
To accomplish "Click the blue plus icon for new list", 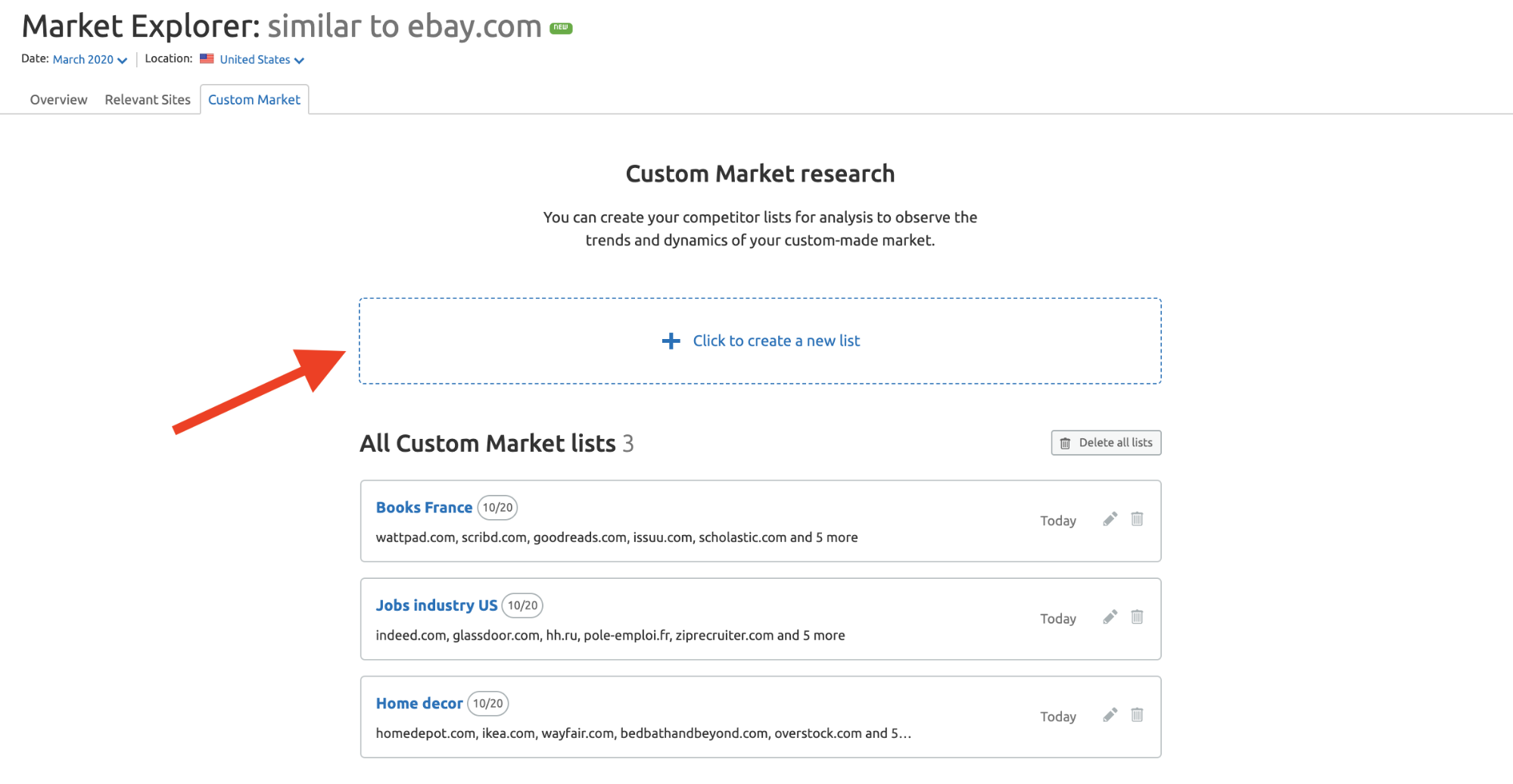I will pyautogui.click(x=671, y=341).
